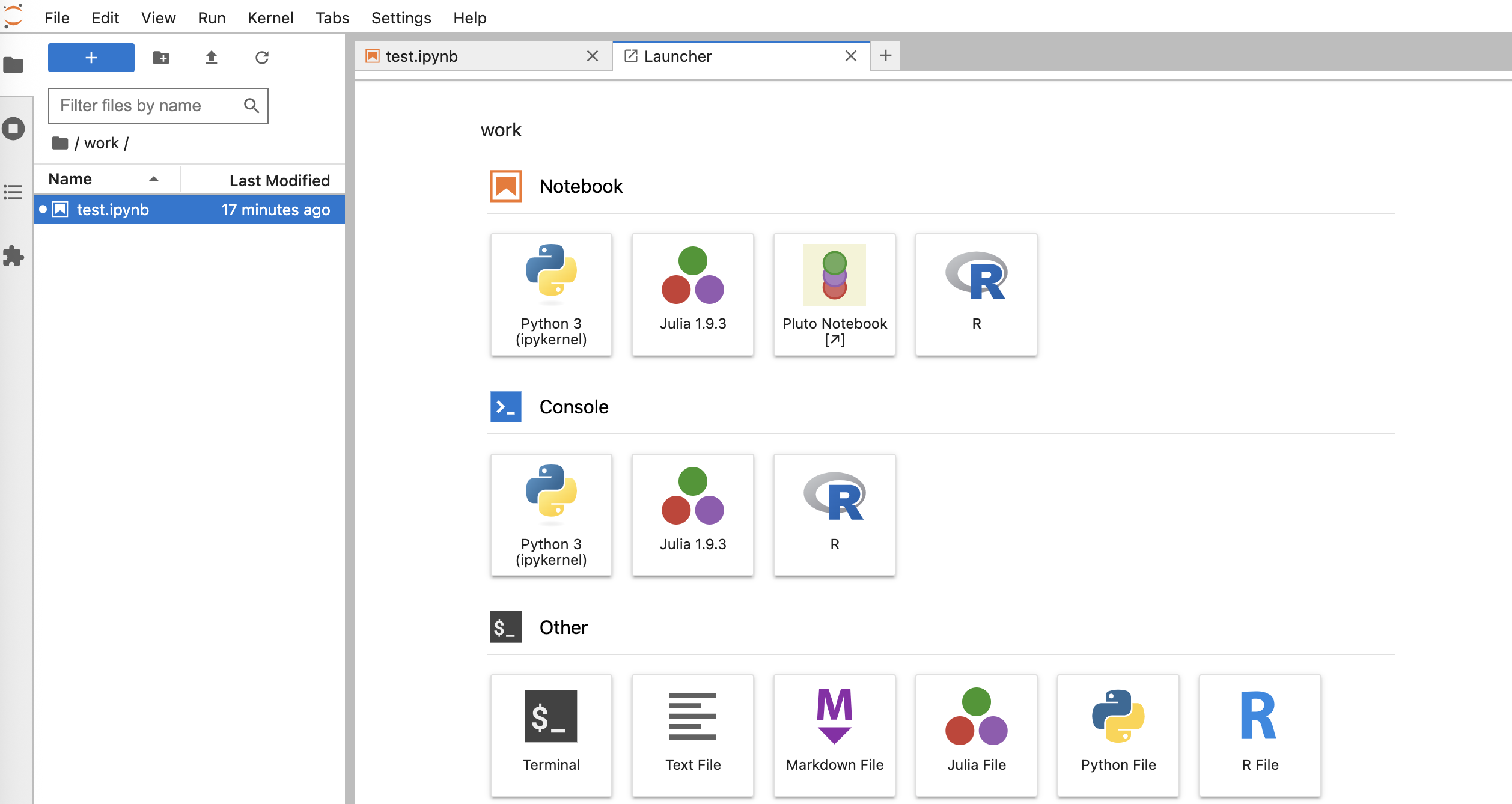Open the Extension Manager sidebar
Screen dimensions: 1512x804
pyautogui.click(x=13, y=256)
